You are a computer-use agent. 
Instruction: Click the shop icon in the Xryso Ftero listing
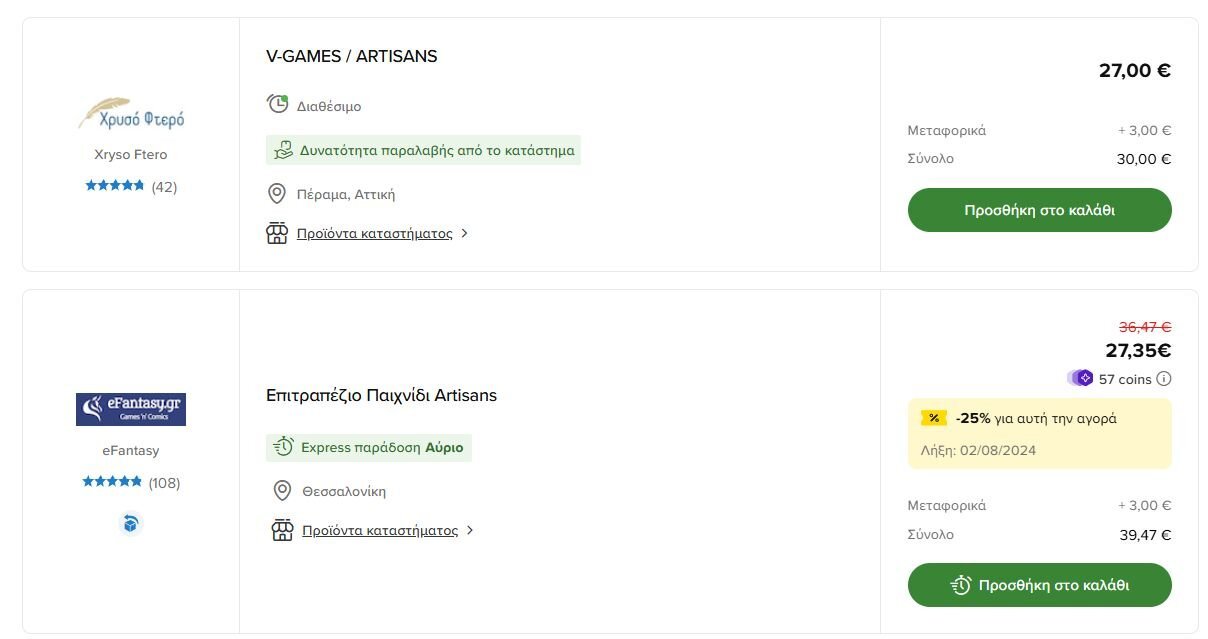(x=277, y=233)
